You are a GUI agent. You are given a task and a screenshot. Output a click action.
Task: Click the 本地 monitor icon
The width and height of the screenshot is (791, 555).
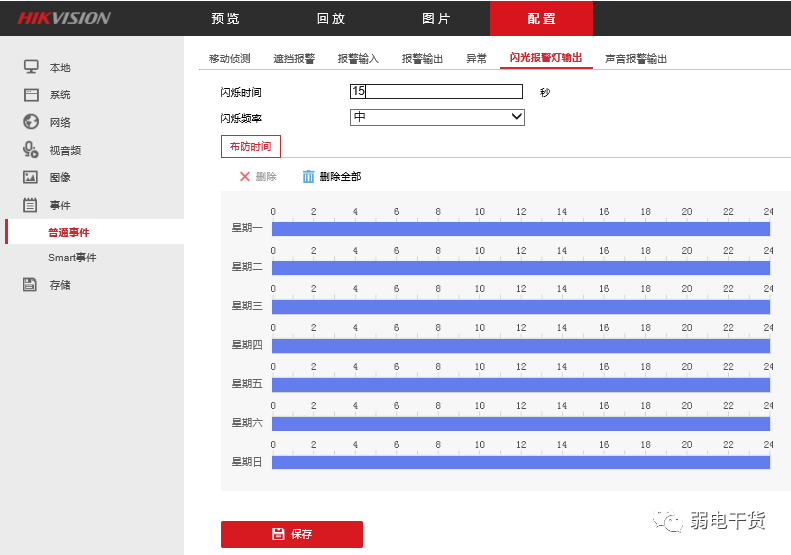click(x=31, y=67)
